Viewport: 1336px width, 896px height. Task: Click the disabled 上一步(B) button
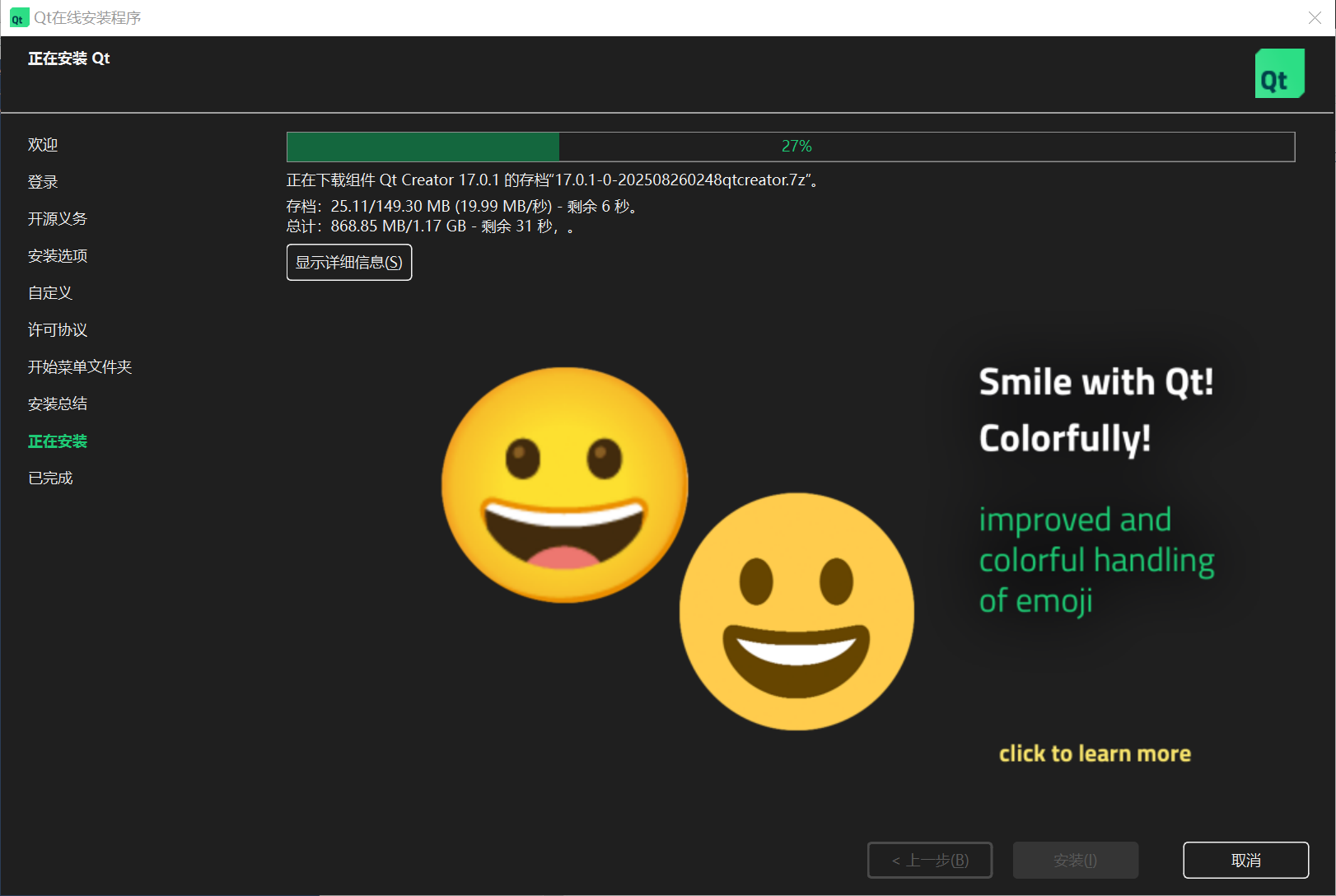(x=930, y=860)
